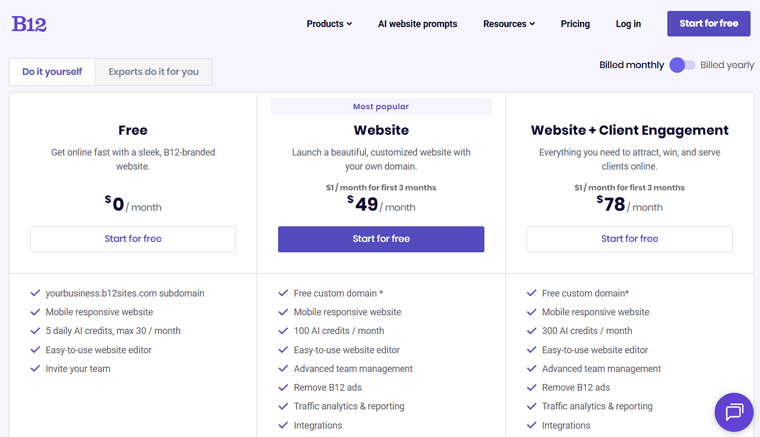This screenshot has width=760, height=437.
Task: Switch to Experts do it for you tab
Action: tap(154, 72)
